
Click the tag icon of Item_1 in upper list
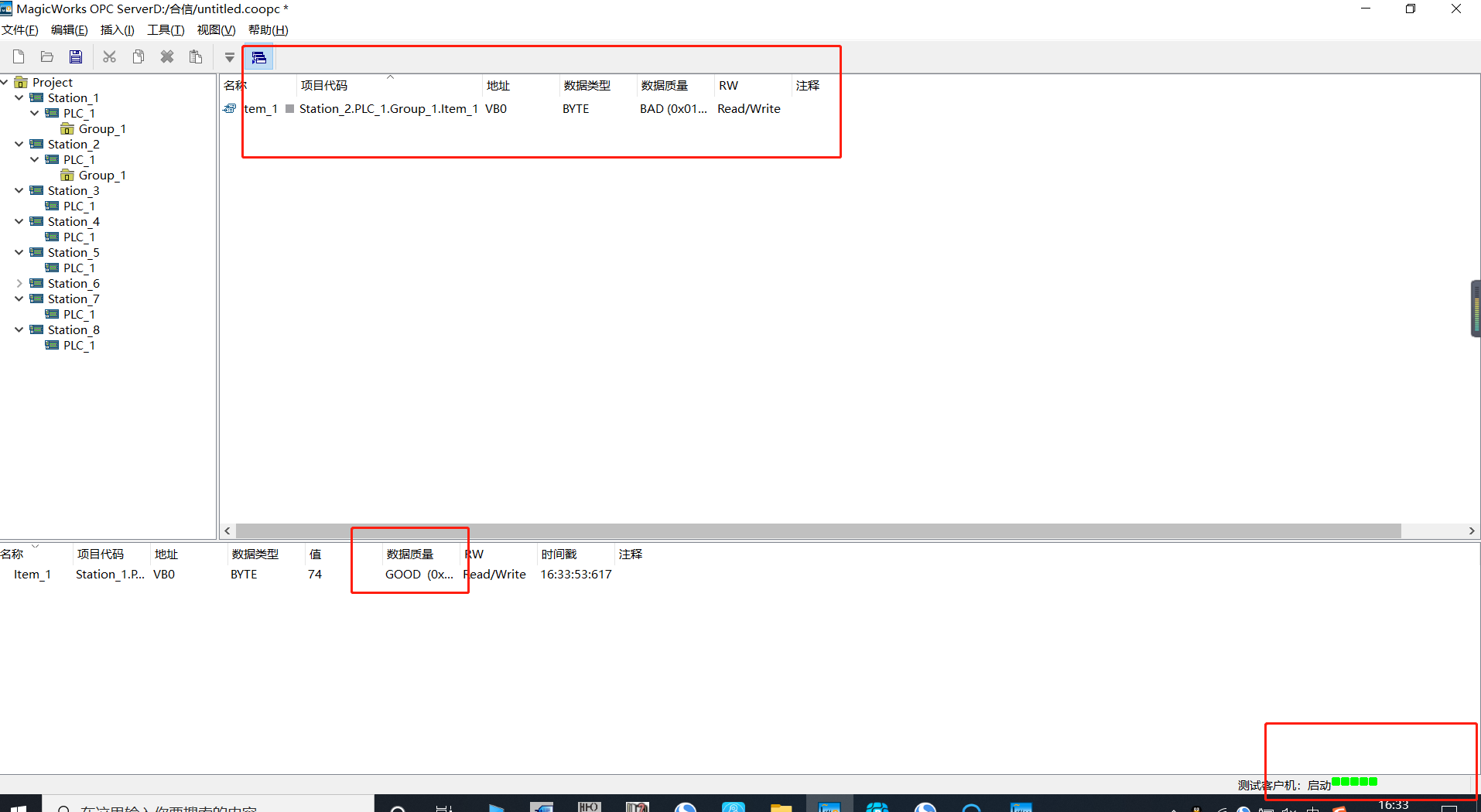click(x=230, y=108)
